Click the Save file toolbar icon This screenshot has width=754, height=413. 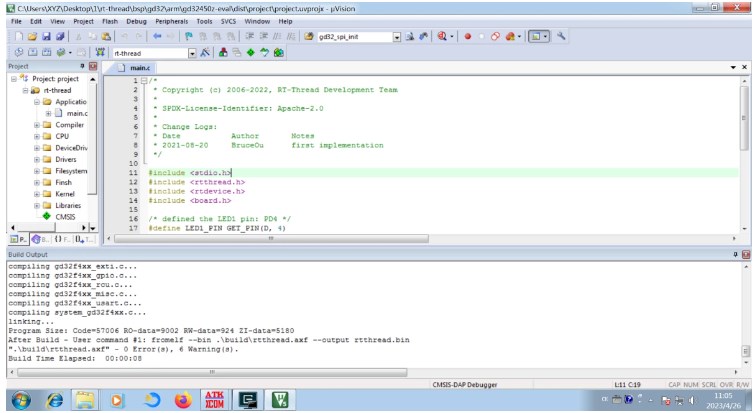pos(44,36)
